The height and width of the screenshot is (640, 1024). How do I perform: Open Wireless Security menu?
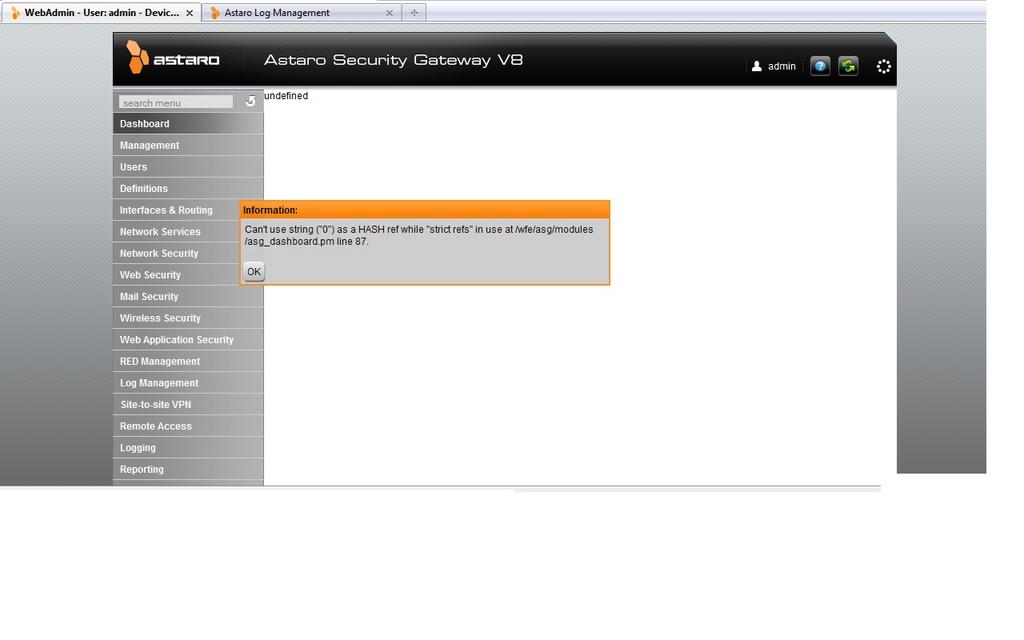click(188, 317)
